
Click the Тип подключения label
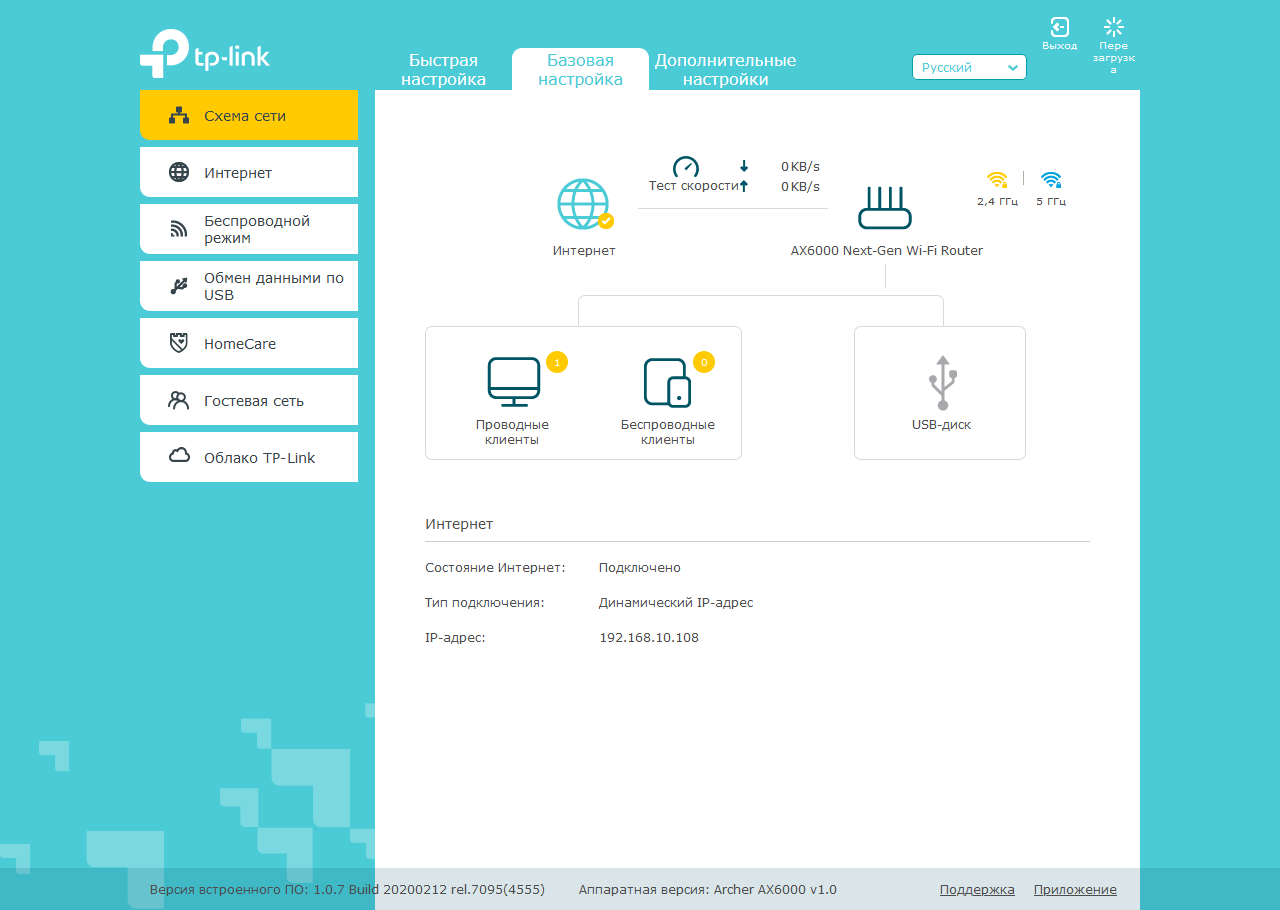pyautogui.click(x=485, y=602)
